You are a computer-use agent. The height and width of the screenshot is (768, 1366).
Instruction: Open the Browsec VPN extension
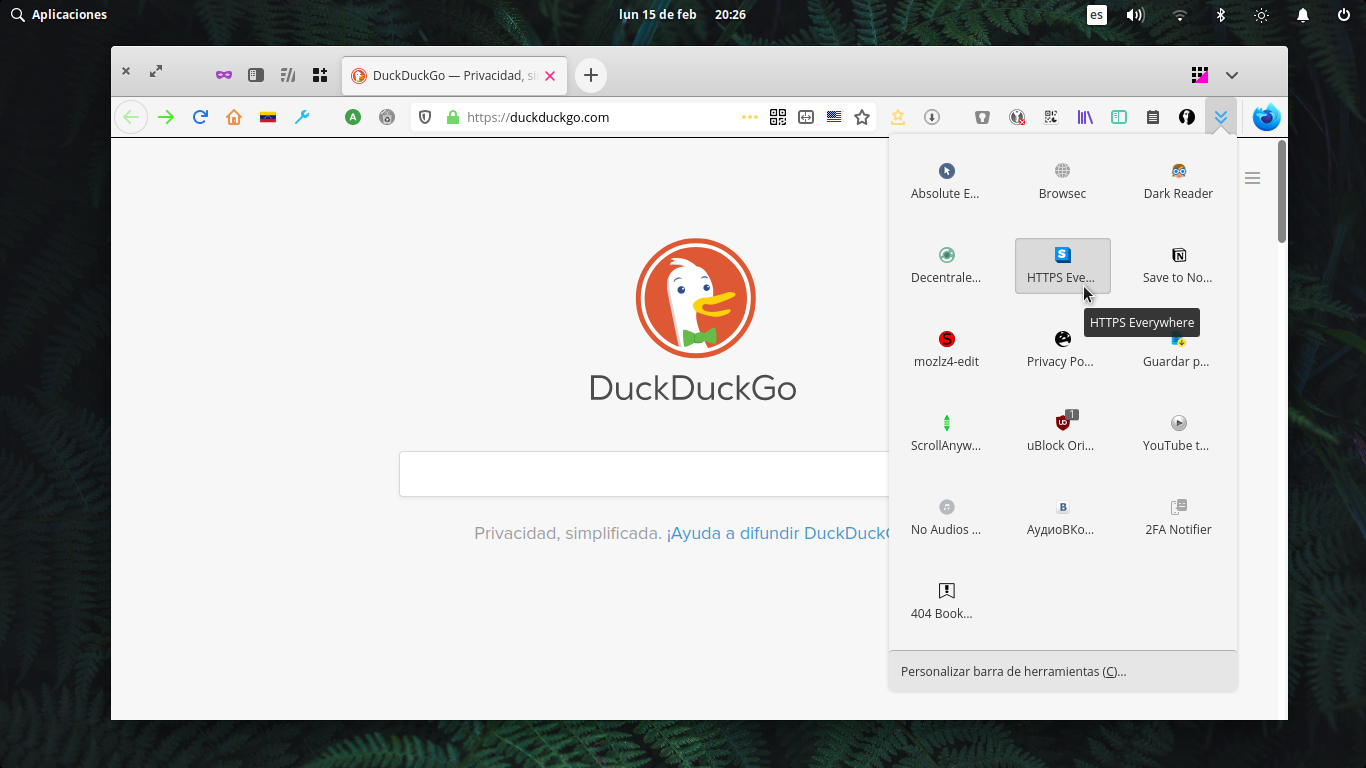[1062, 182]
